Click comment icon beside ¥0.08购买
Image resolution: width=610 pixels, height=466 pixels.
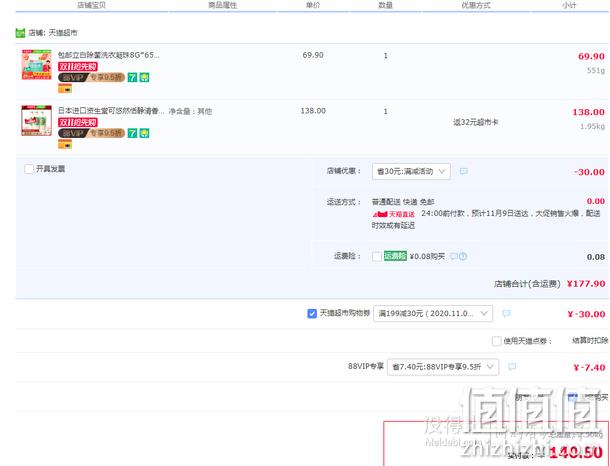(454, 256)
